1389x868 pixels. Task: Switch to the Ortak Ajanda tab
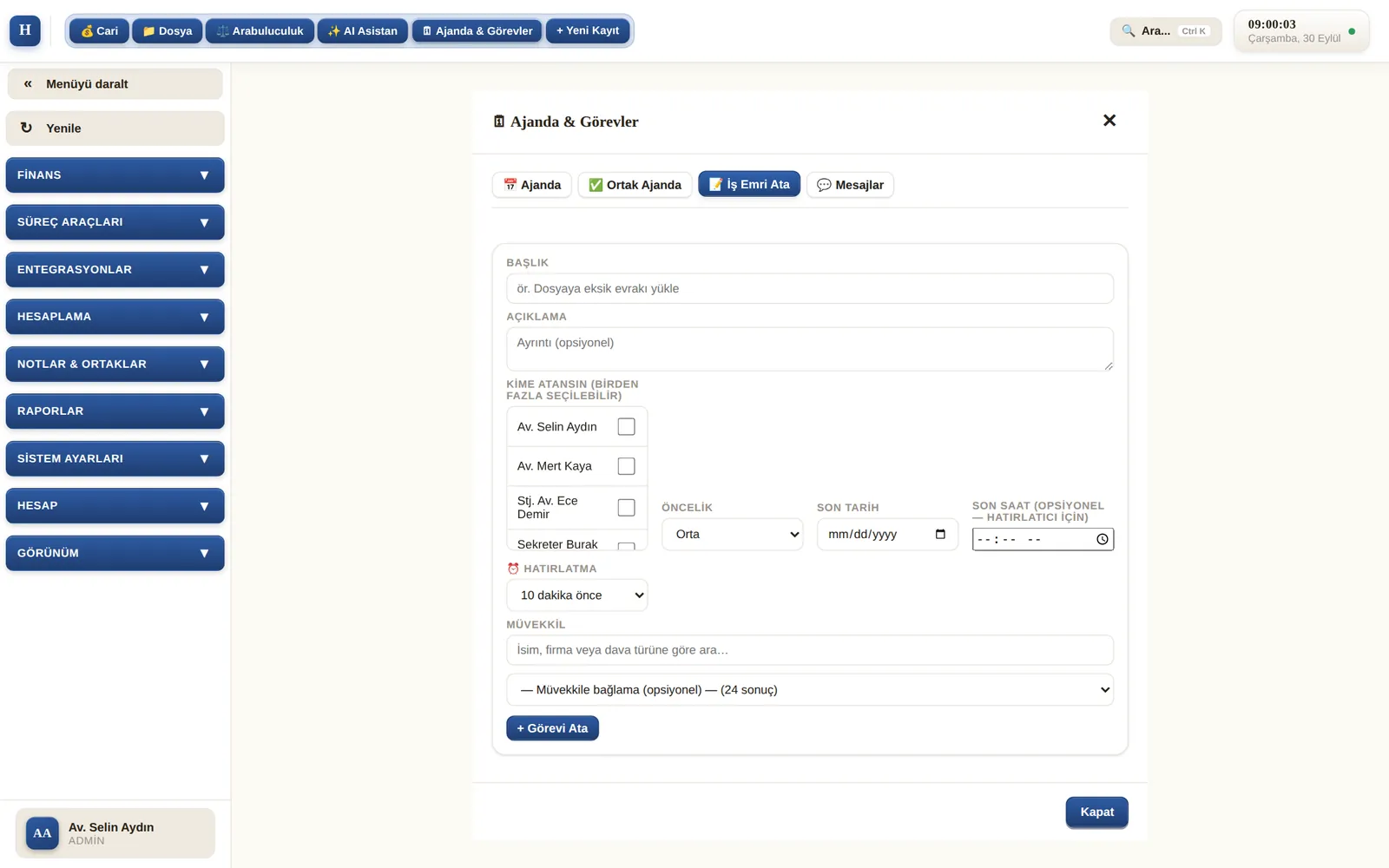(x=635, y=185)
